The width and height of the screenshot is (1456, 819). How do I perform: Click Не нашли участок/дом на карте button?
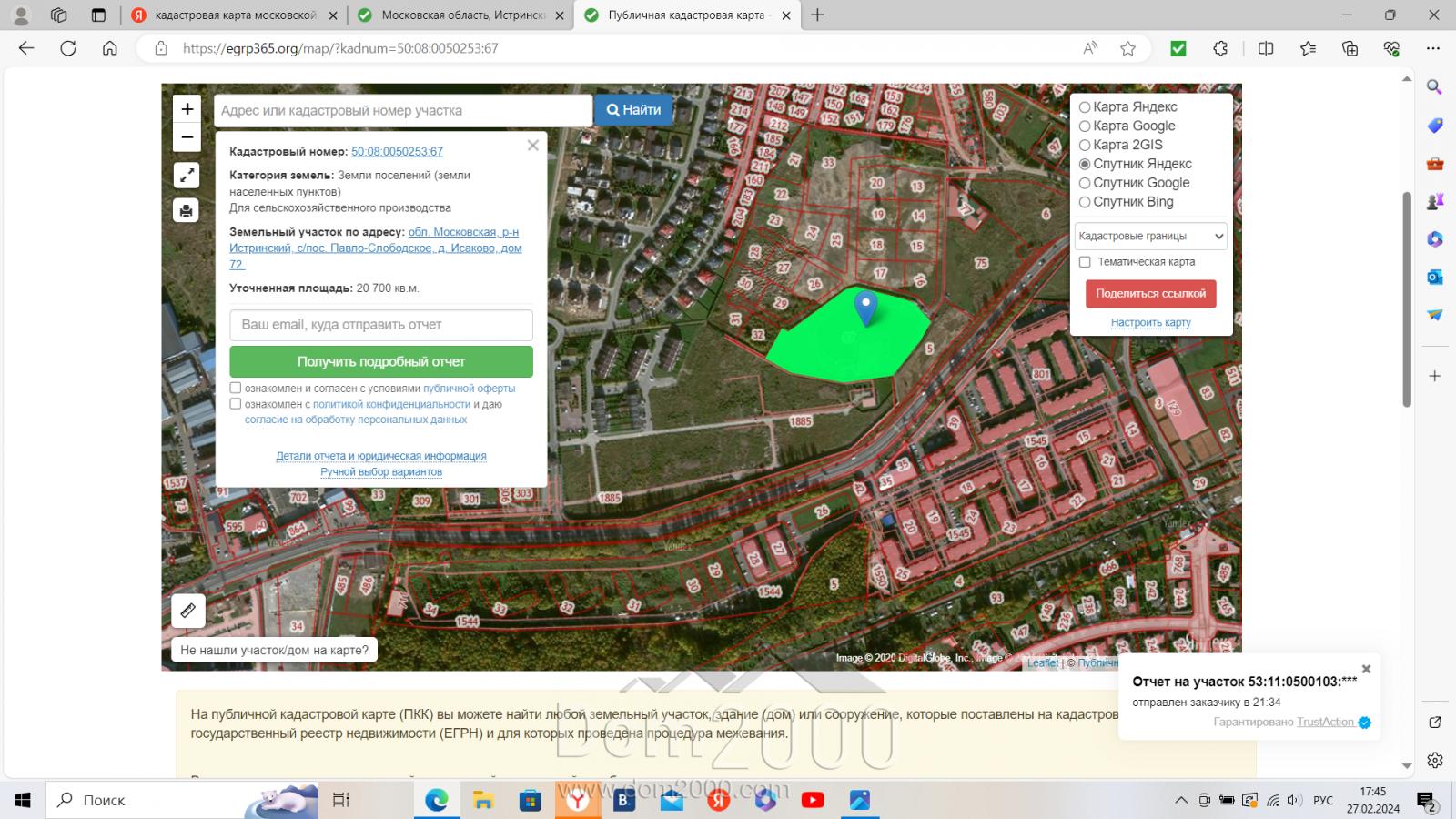coord(275,650)
